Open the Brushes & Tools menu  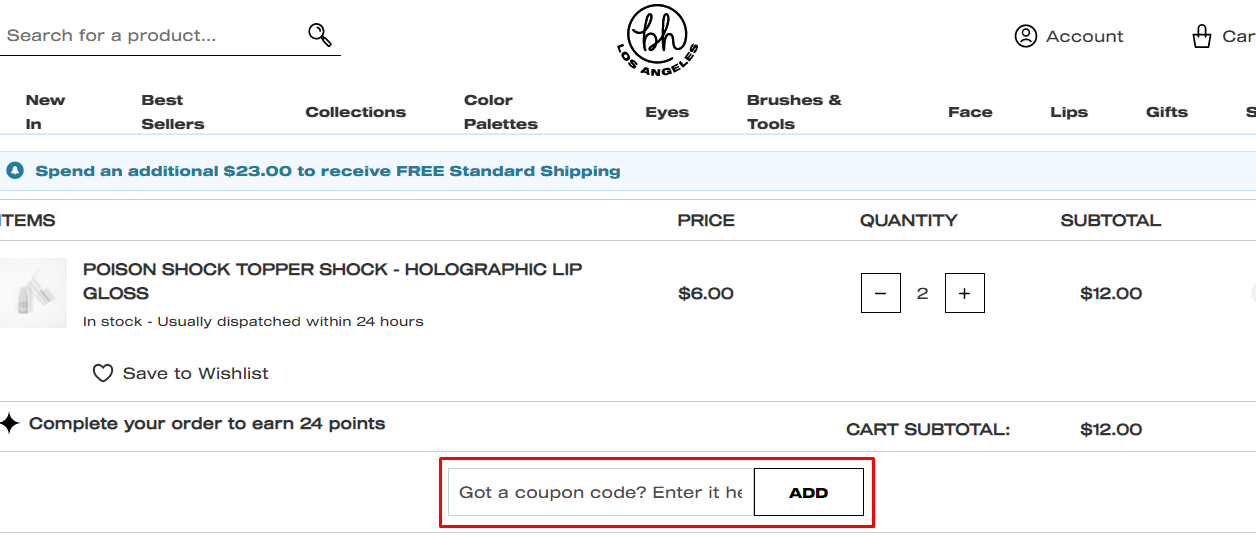tap(794, 112)
